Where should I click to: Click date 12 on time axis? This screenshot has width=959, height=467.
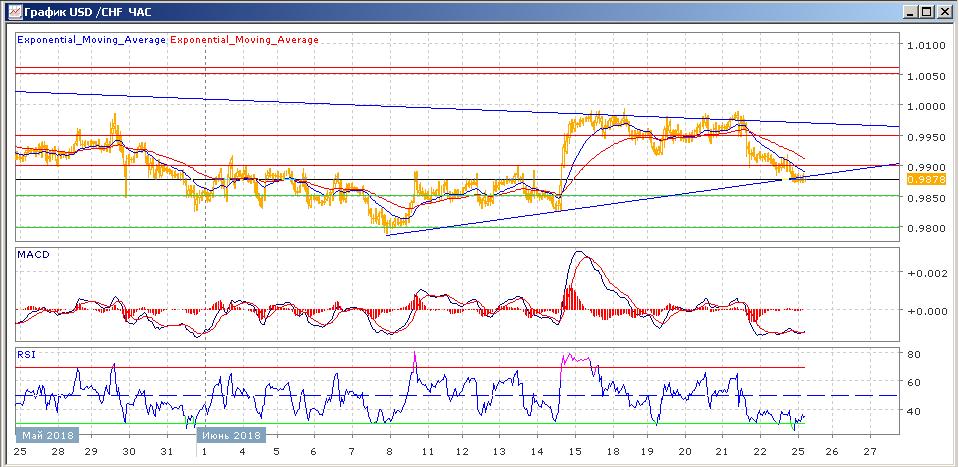462,452
